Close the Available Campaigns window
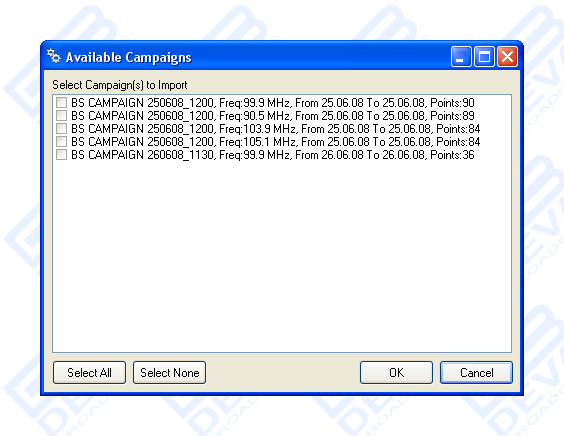This screenshot has height=436, width=564. (508, 57)
